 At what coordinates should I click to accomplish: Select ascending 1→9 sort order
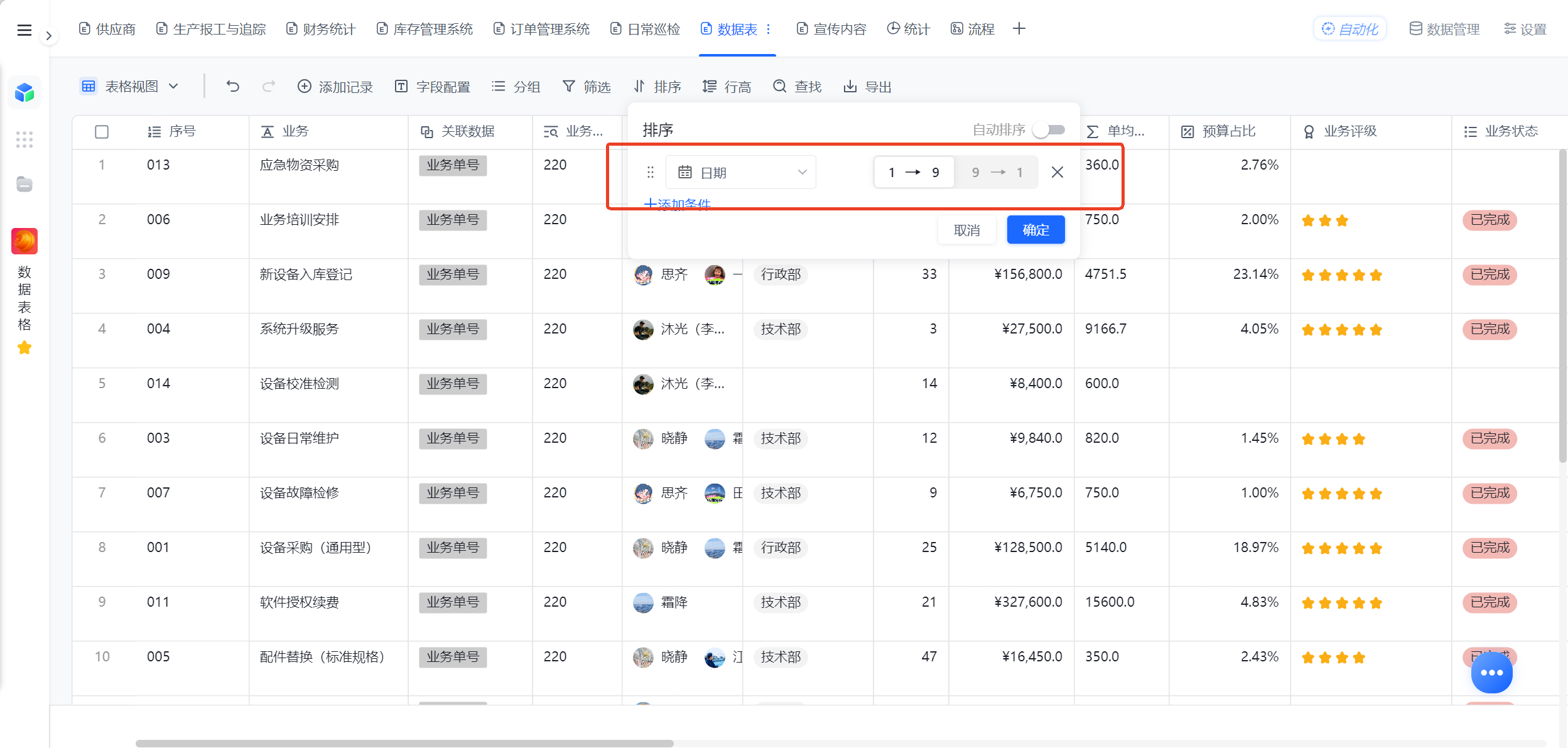tap(914, 172)
